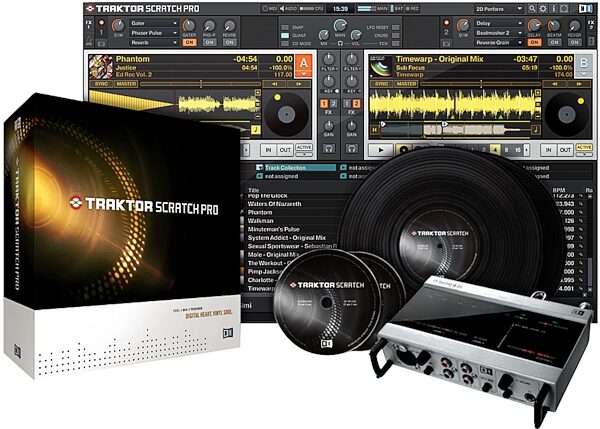The height and width of the screenshot is (429, 600).
Task: Click the play button on deck B
Action: coord(380,150)
